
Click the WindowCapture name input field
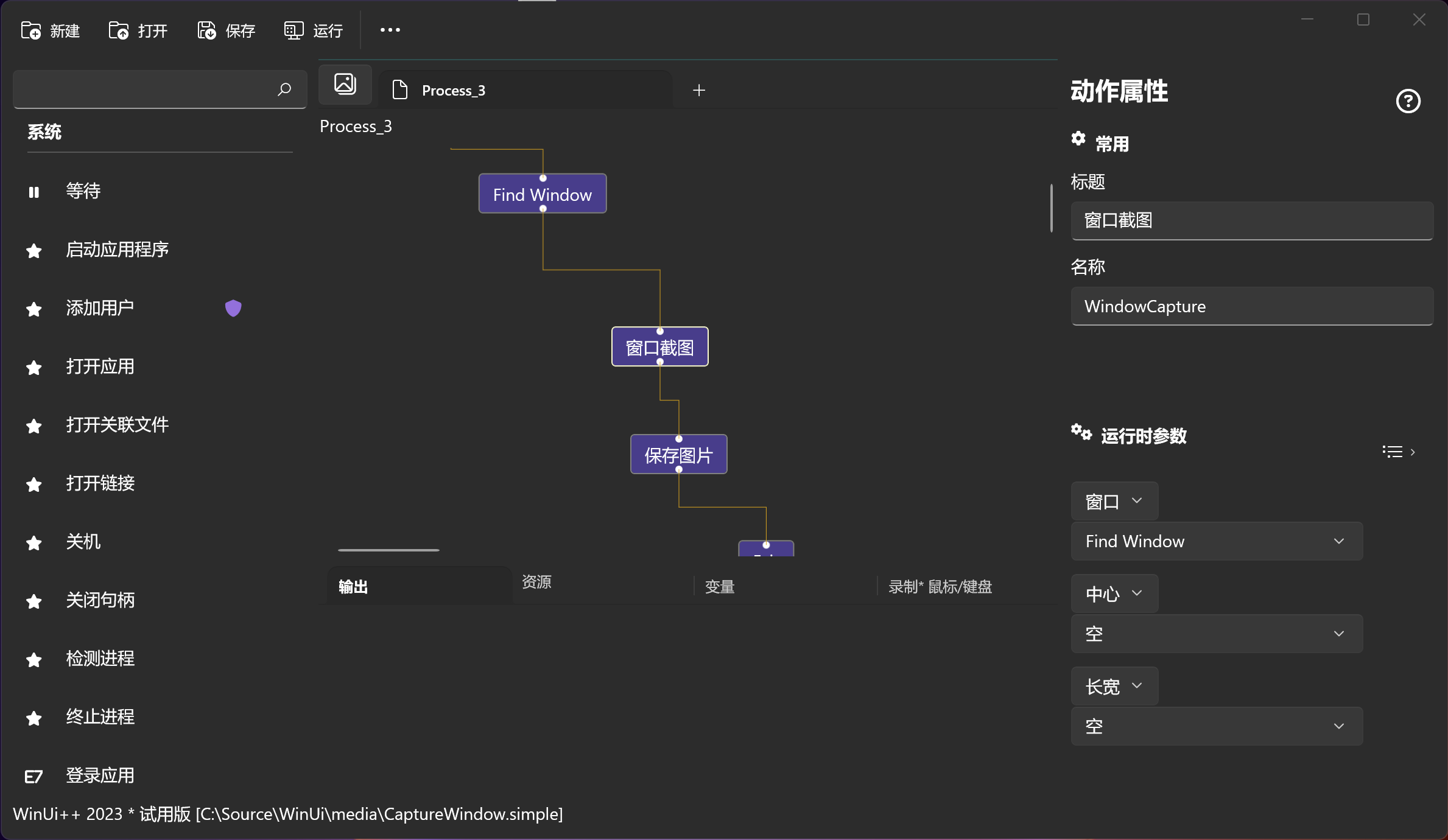1251,306
